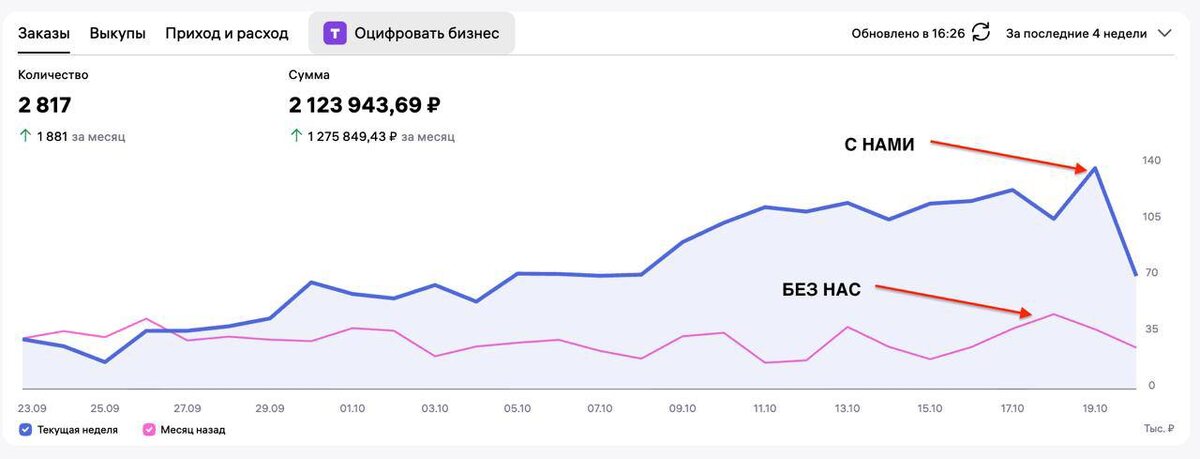
Task: Click the 23.09 date on chart axis
Action: [x=33, y=408]
